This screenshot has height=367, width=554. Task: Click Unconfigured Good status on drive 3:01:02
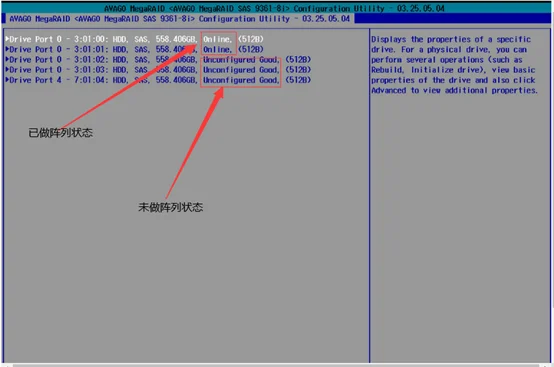click(241, 59)
